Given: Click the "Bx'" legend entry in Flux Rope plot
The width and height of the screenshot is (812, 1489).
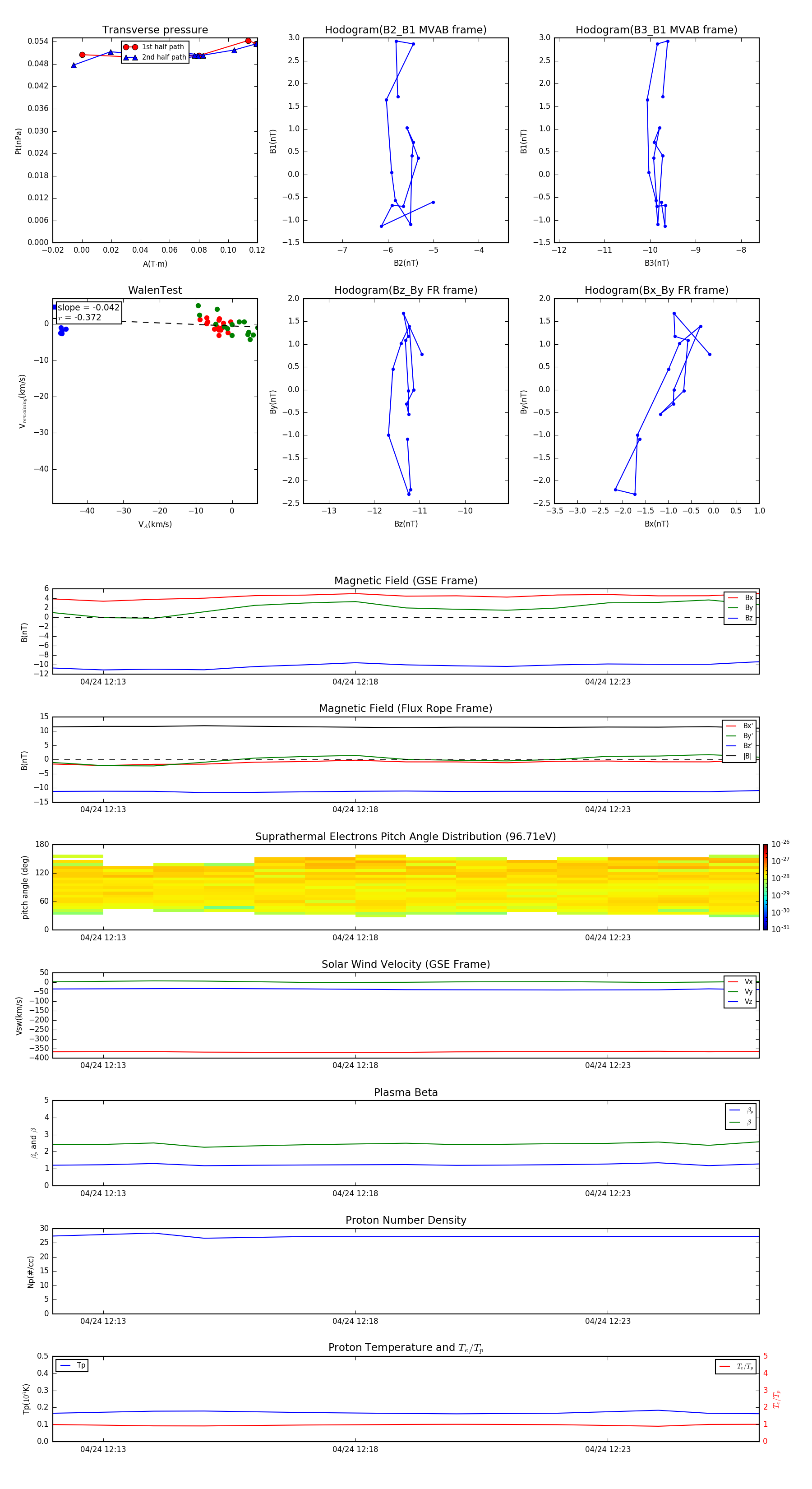Looking at the screenshot, I should coord(739,726).
